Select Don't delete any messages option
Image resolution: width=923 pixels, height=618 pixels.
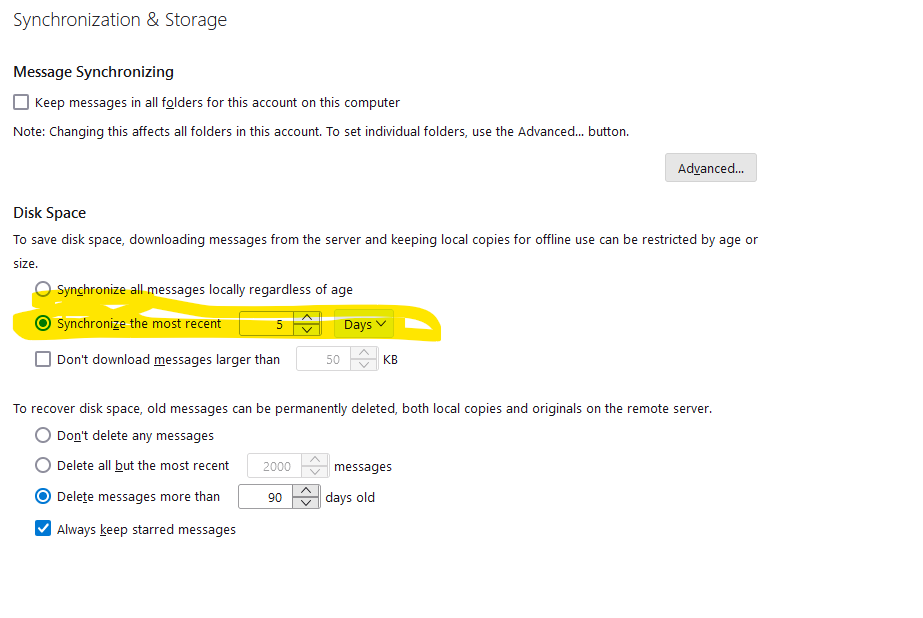coord(43,435)
